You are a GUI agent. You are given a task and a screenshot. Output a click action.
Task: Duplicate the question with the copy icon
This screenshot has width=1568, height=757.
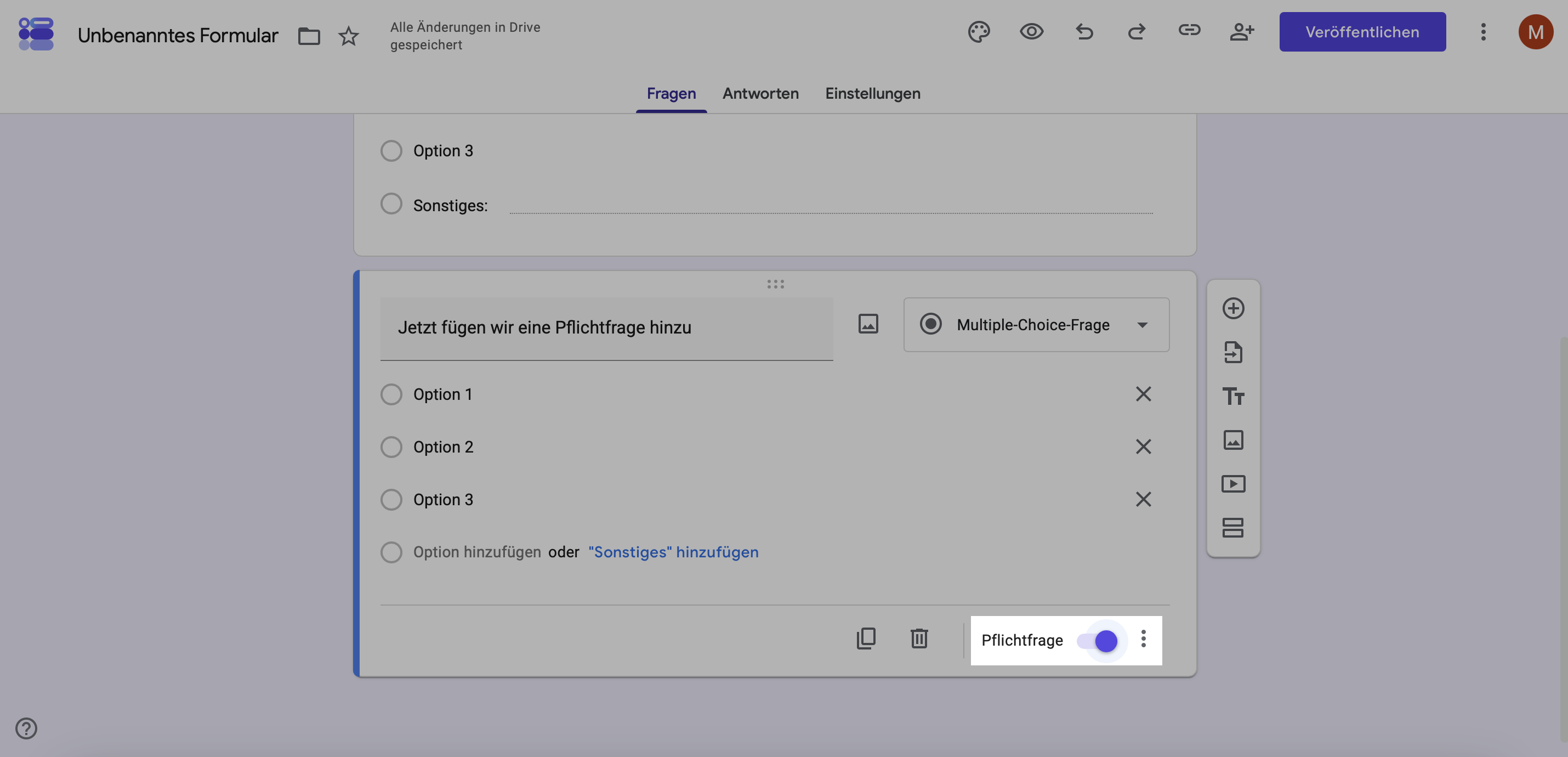[866, 639]
